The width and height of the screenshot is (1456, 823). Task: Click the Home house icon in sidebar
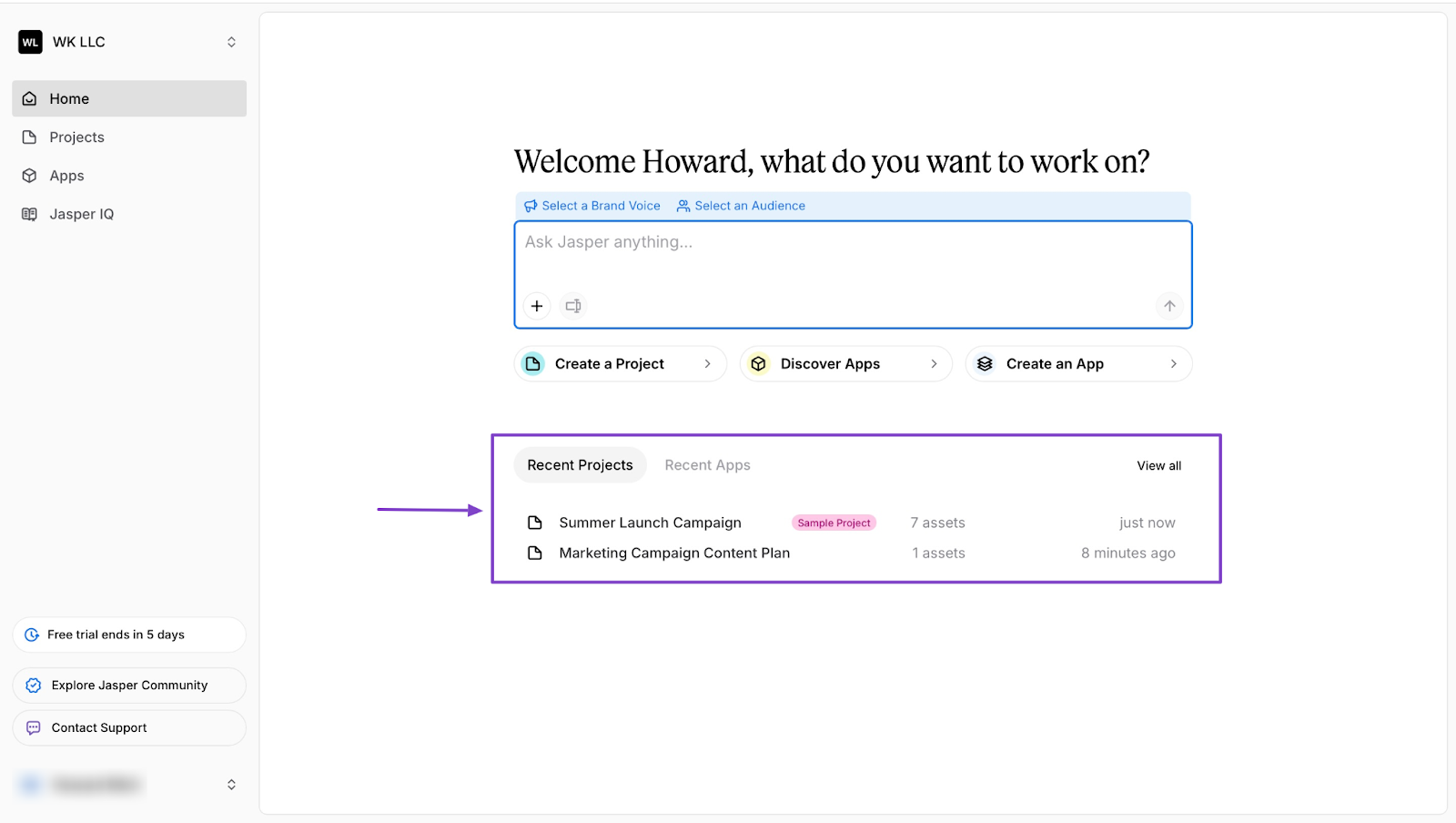tap(30, 98)
